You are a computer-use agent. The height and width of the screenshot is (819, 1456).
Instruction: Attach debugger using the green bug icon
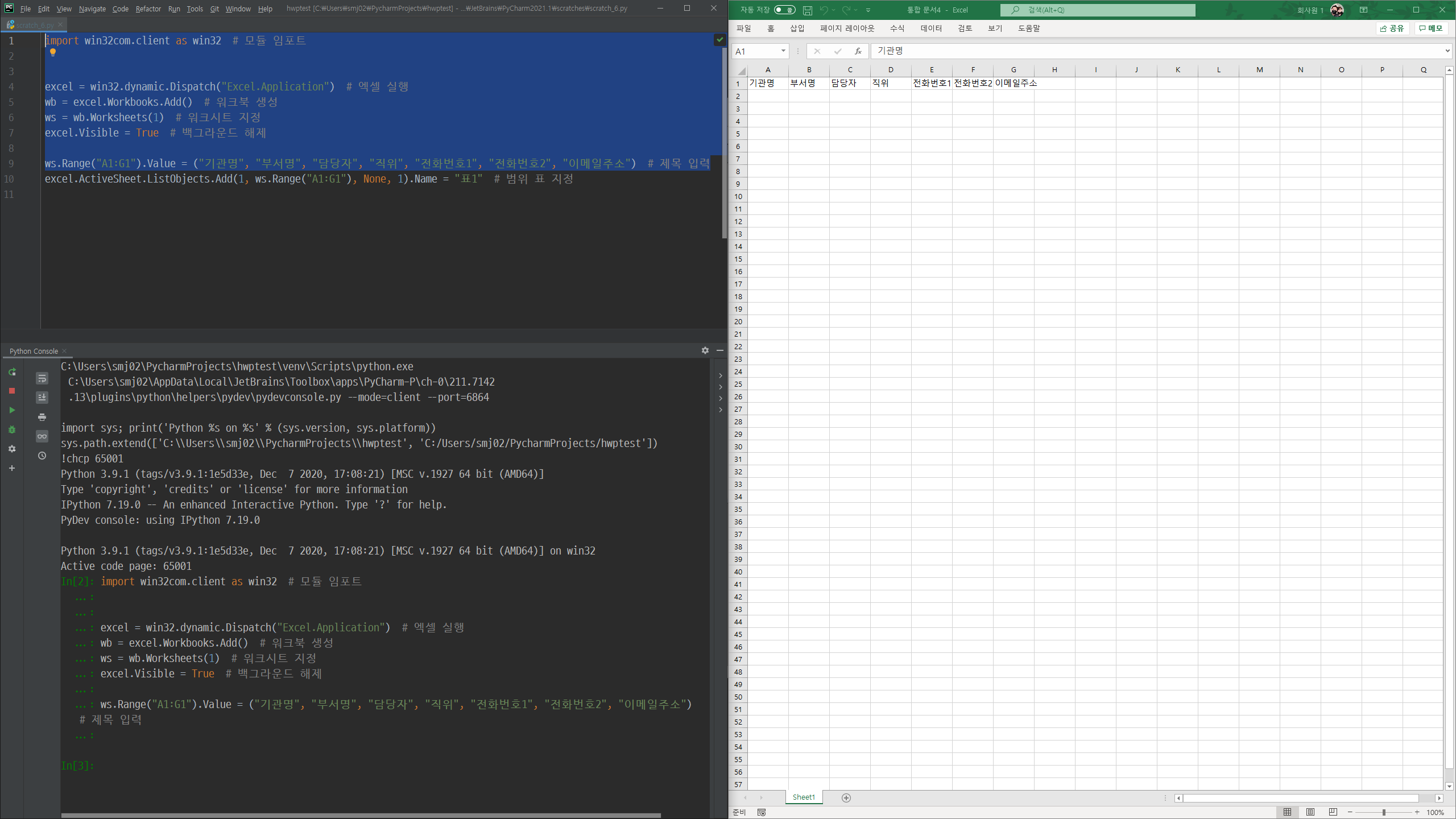(12, 430)
